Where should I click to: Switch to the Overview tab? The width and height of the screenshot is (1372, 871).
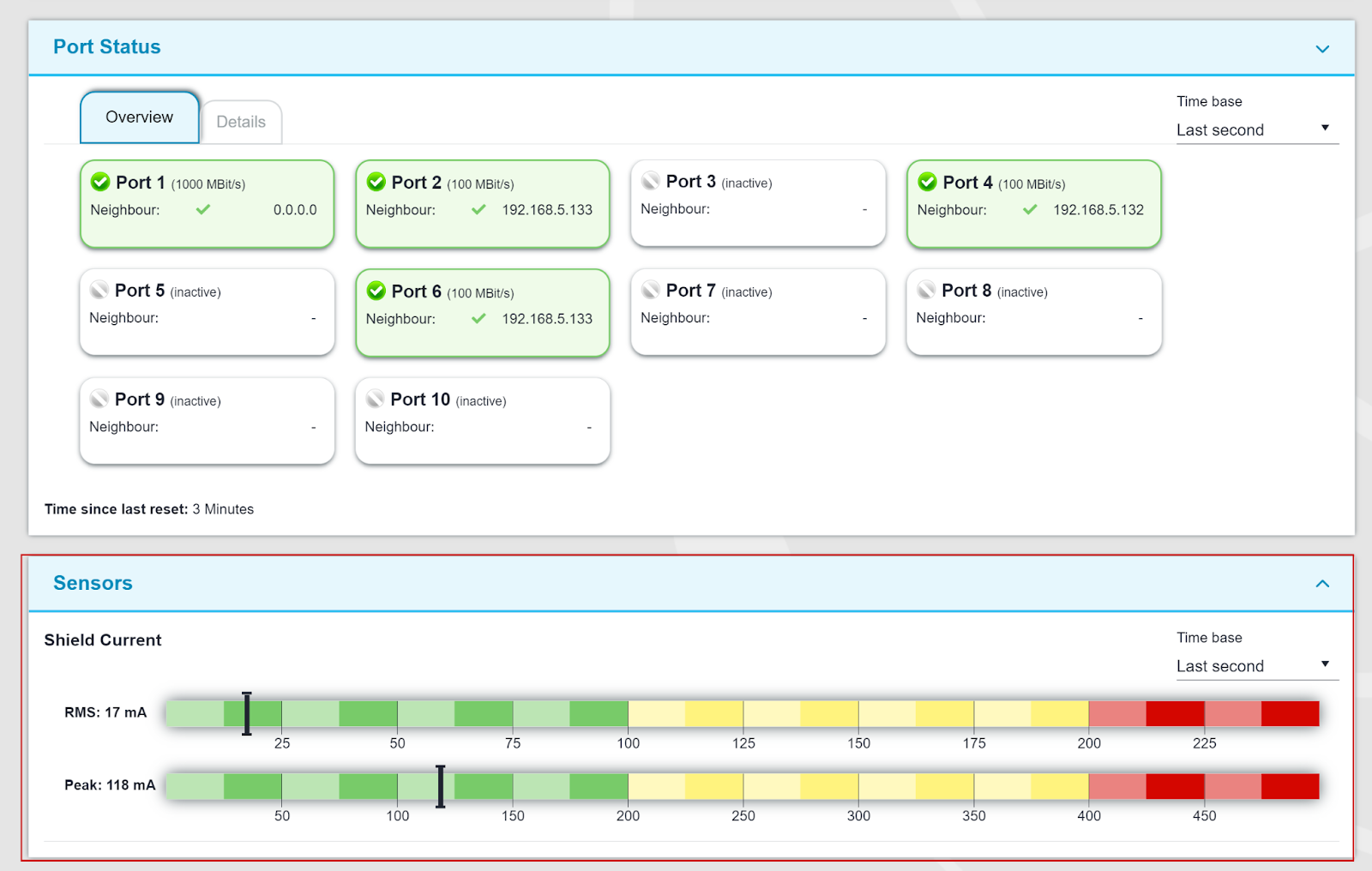140,117
